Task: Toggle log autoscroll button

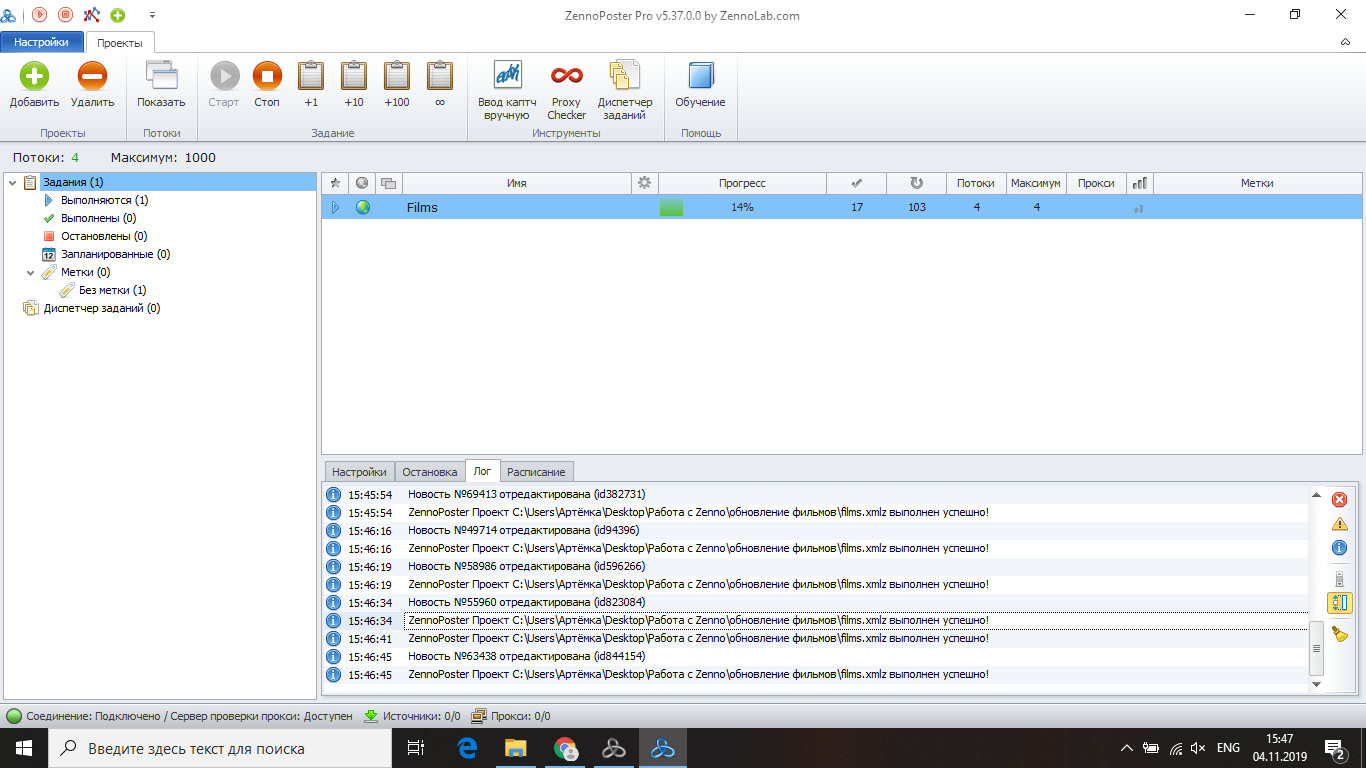Action: pyautogui.click(x=1339, y=579)
